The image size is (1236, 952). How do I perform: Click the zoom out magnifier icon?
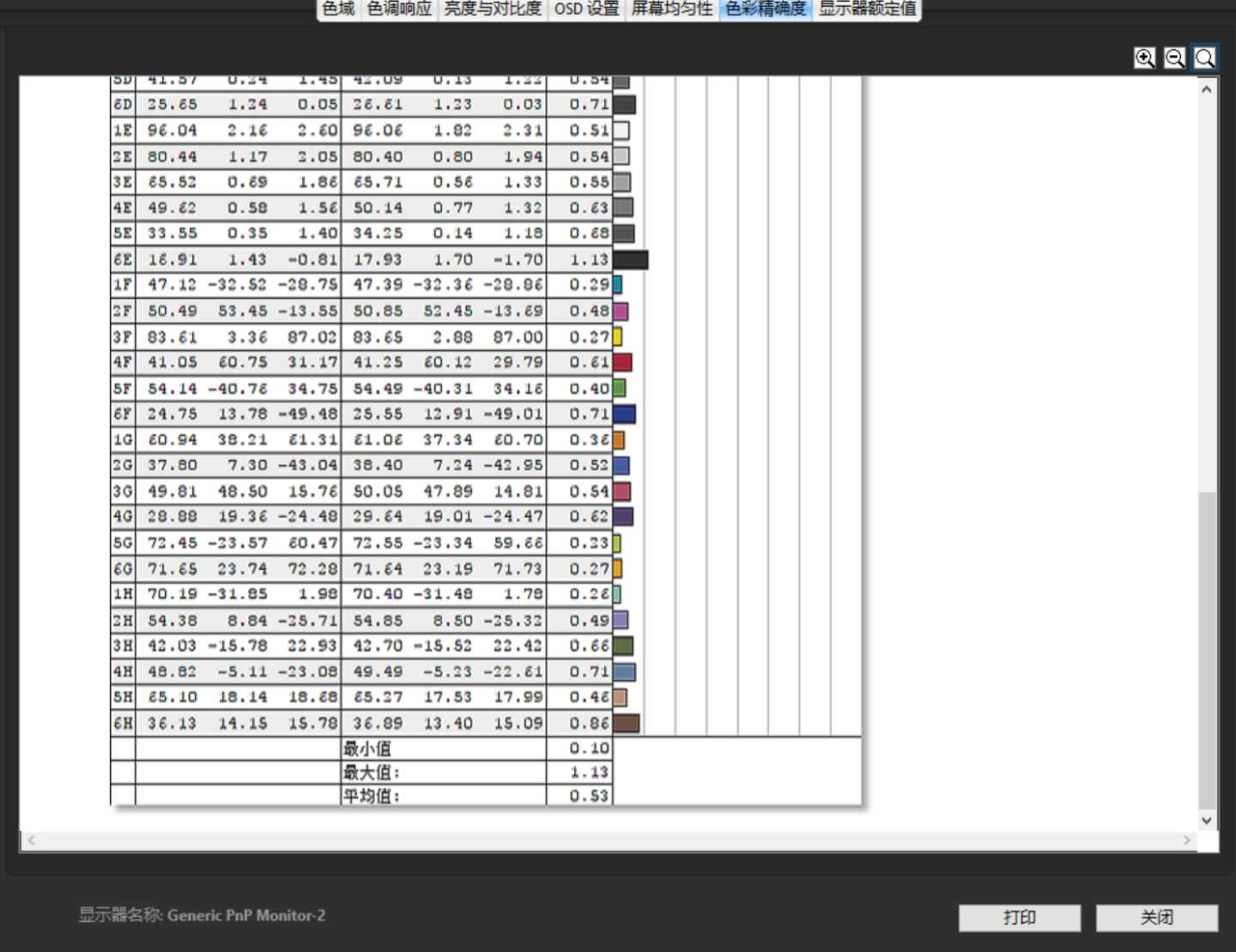click(1174, 58)
